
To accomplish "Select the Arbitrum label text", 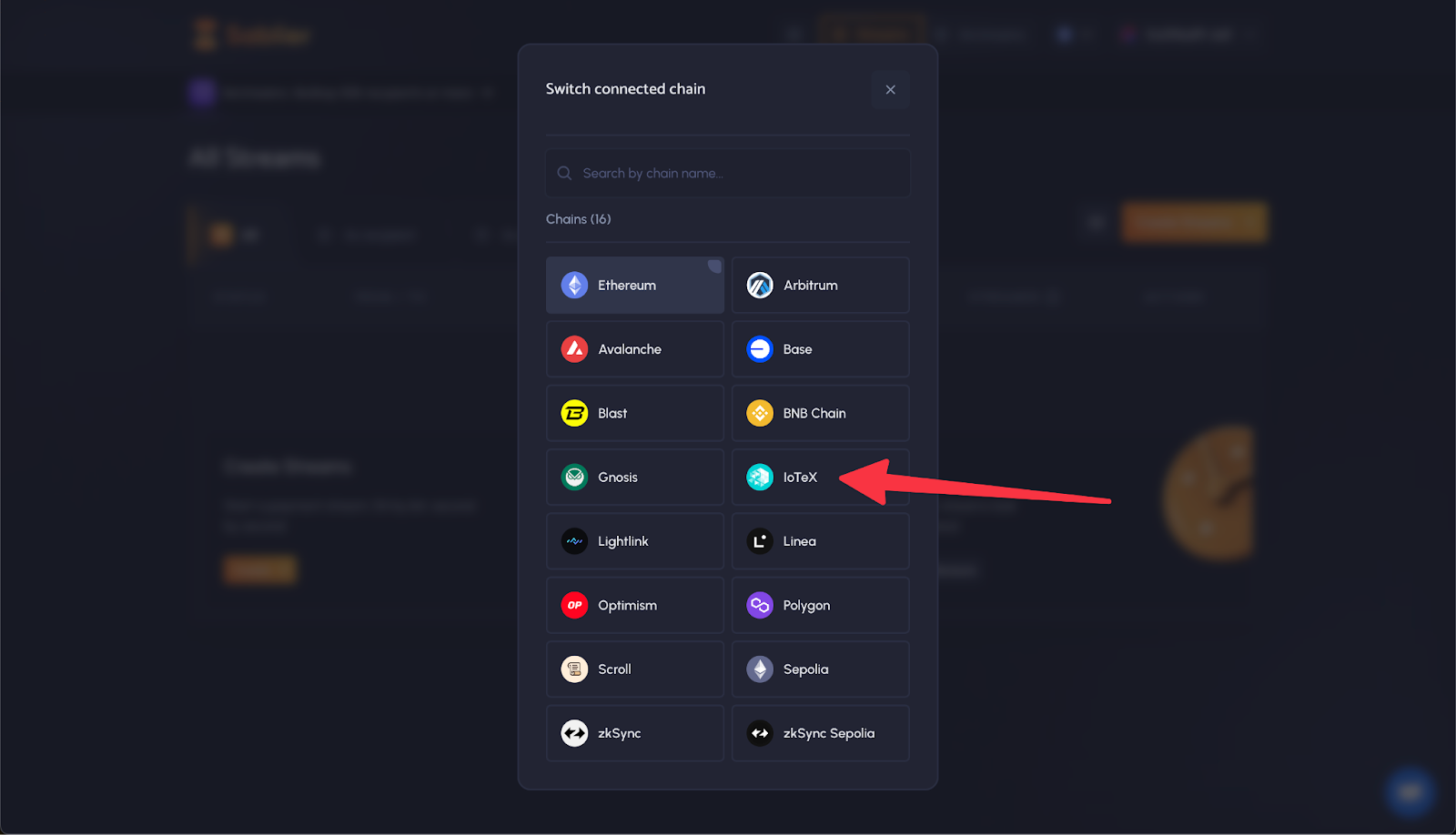I will coord(811,286).
